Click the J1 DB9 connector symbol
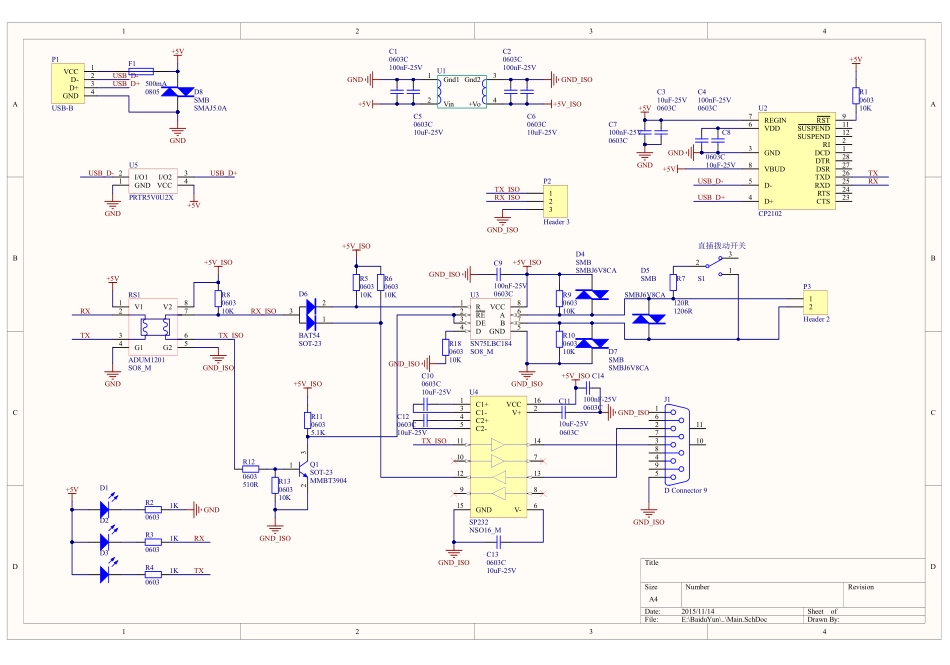Screen dimensions: 950x665 point(677,445)
